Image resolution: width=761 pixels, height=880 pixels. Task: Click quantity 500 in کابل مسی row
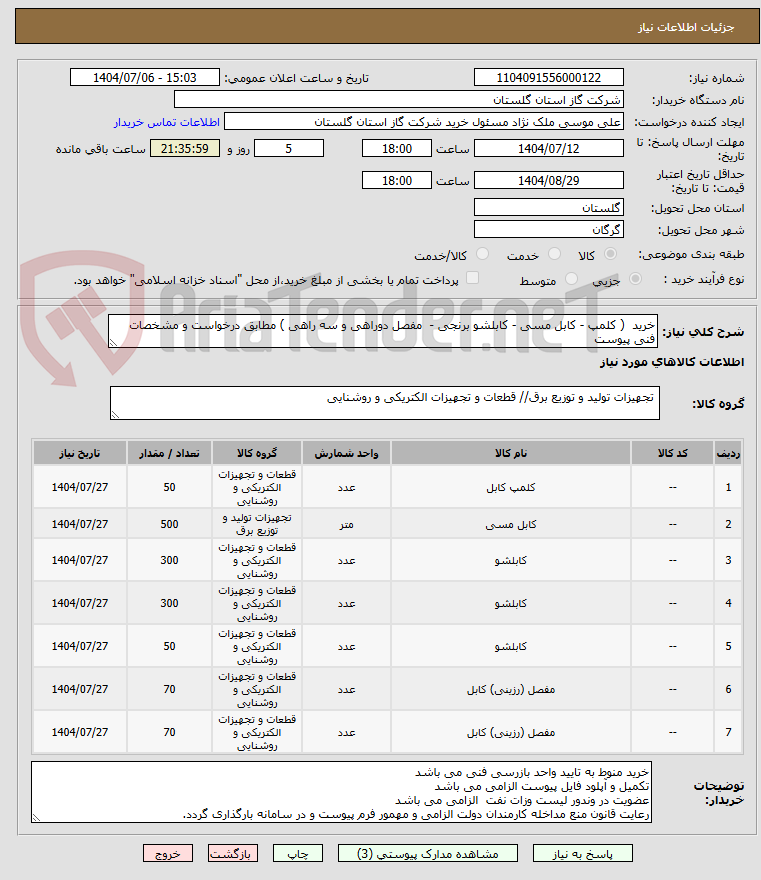[169, 524]
